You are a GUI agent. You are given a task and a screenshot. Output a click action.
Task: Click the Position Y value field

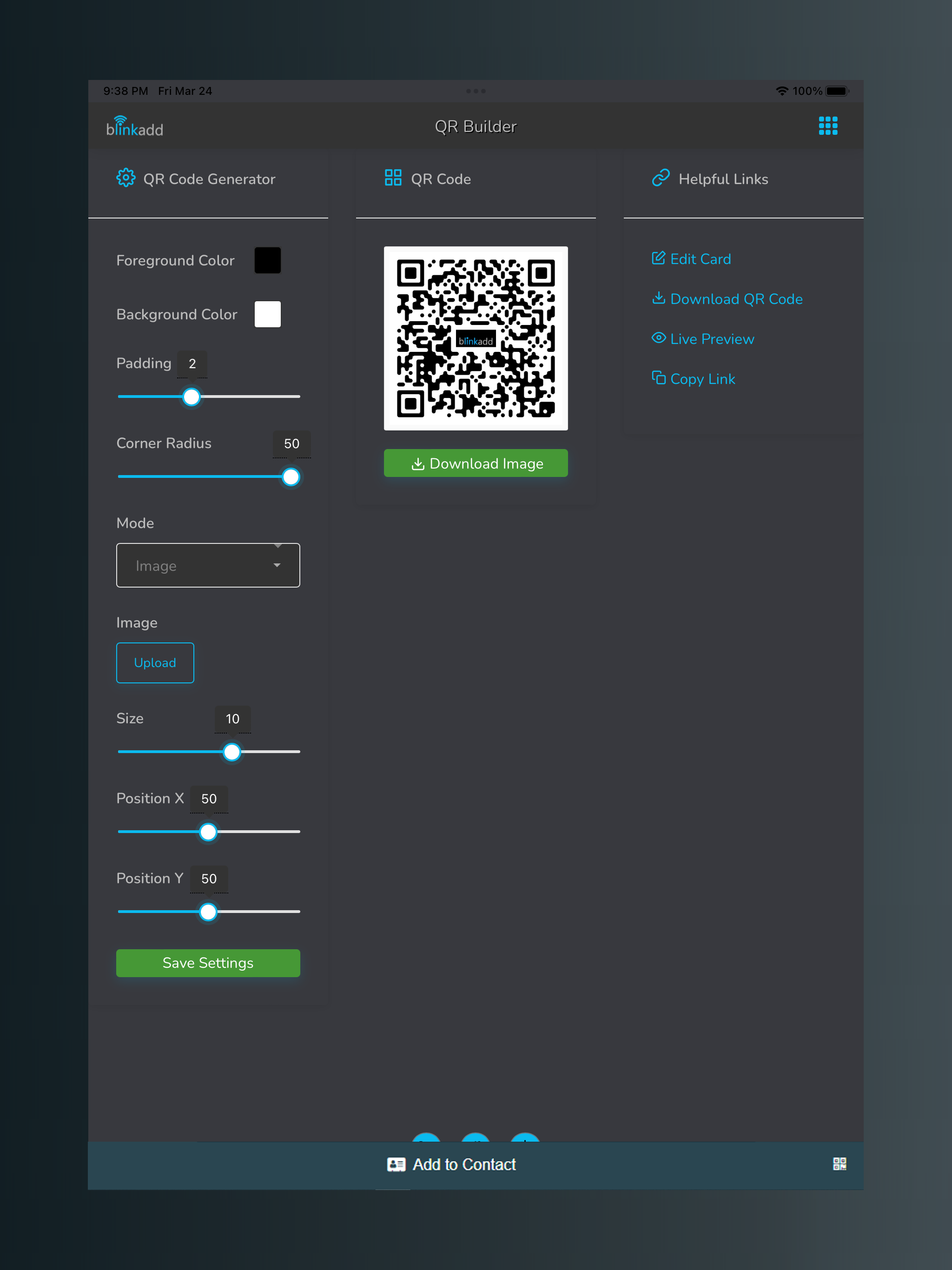(209, 879)
